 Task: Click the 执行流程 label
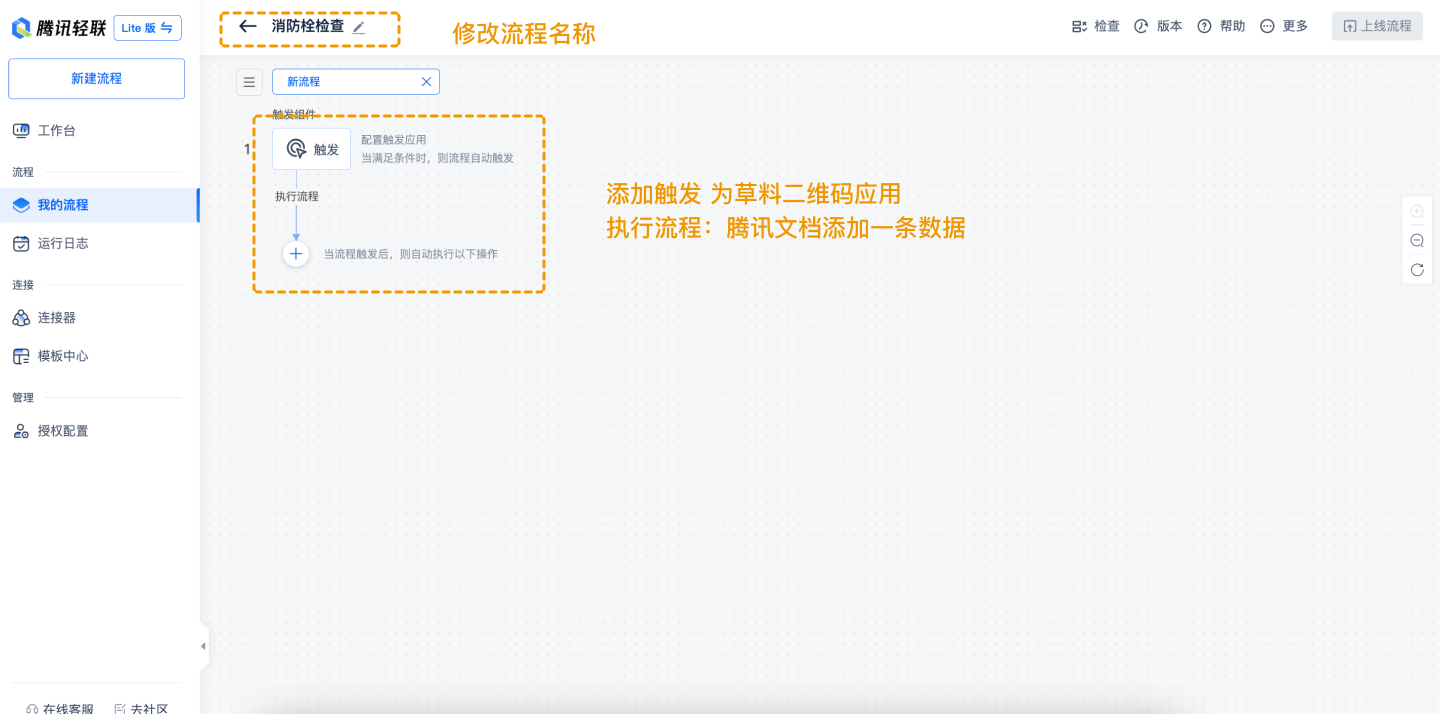coord(297,196)
